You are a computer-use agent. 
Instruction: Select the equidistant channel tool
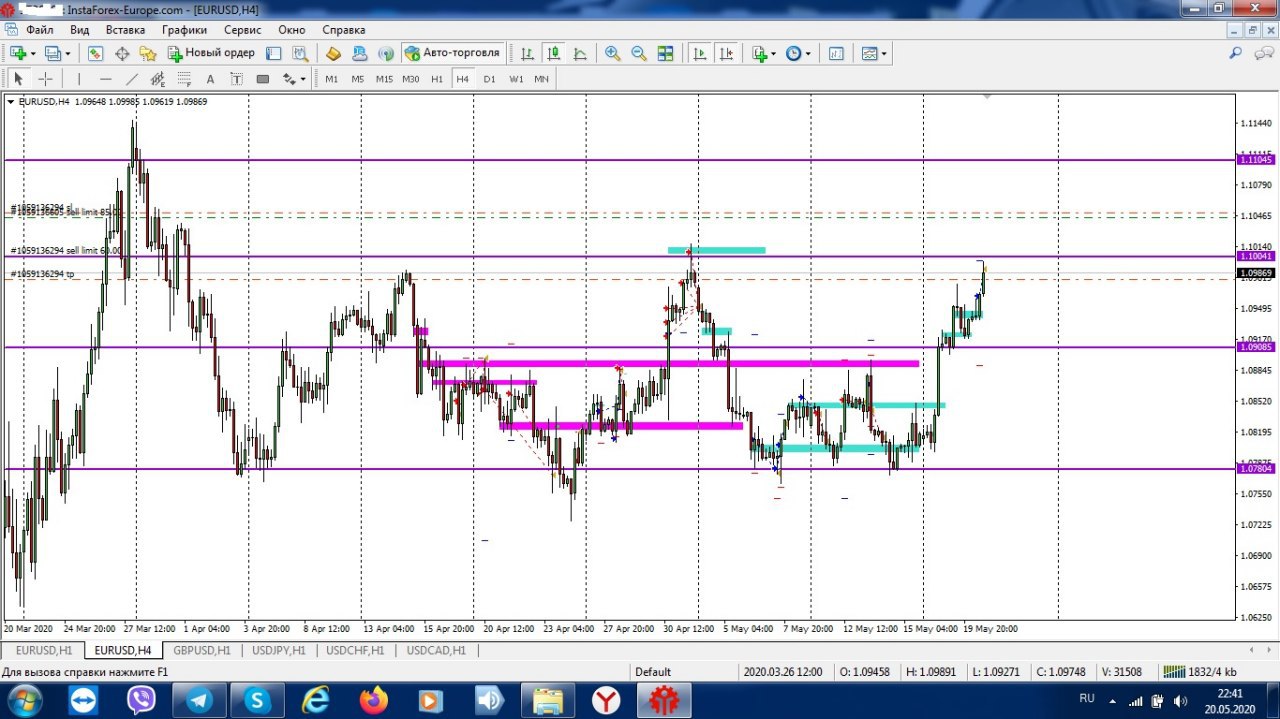coord(158,79)
